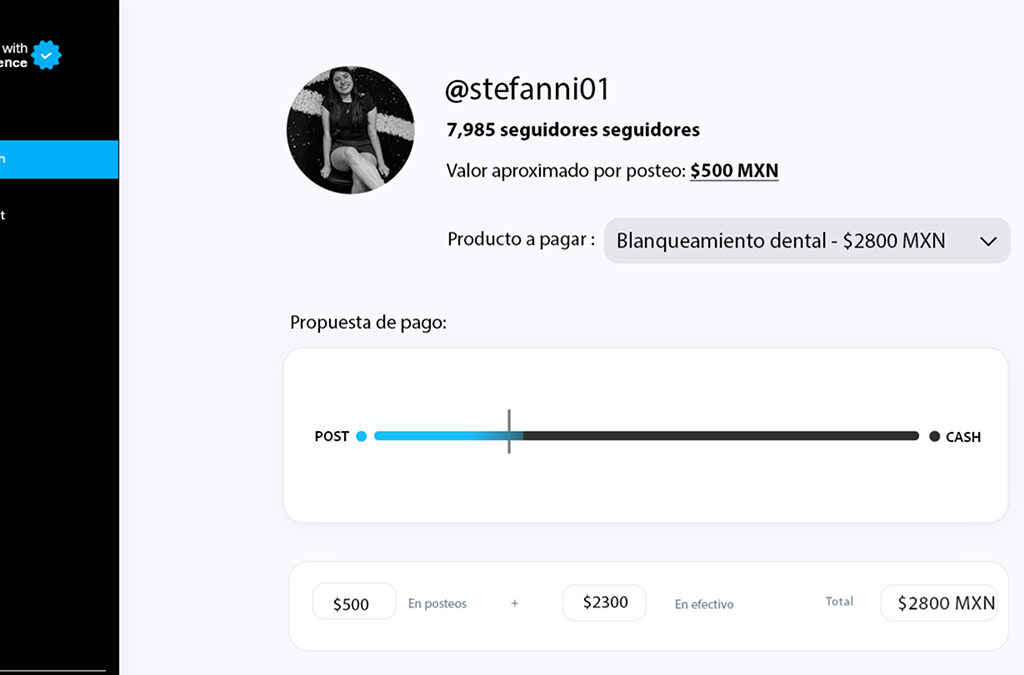Click the $2300 En efectivo input field
1024x675 pixels.
604,602
